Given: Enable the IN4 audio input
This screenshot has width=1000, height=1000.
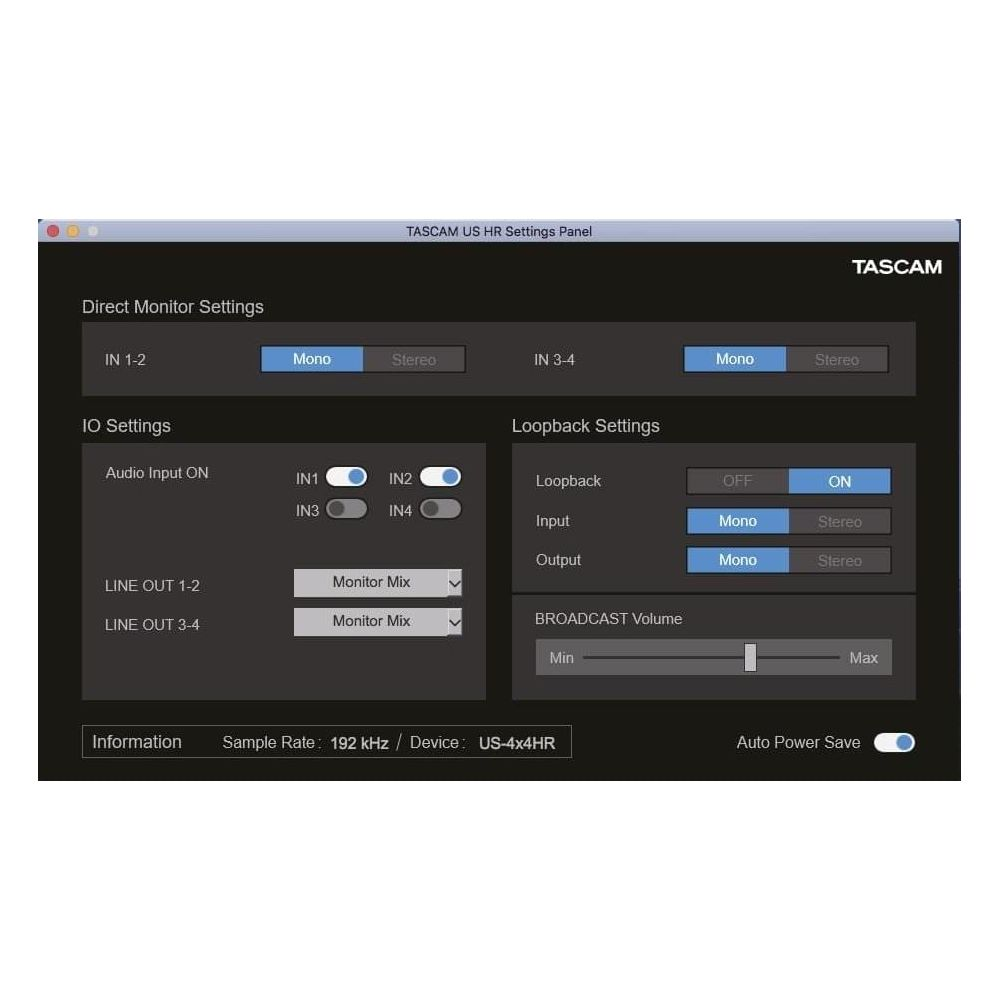Looking at the screenshot, I should [441, 509].
